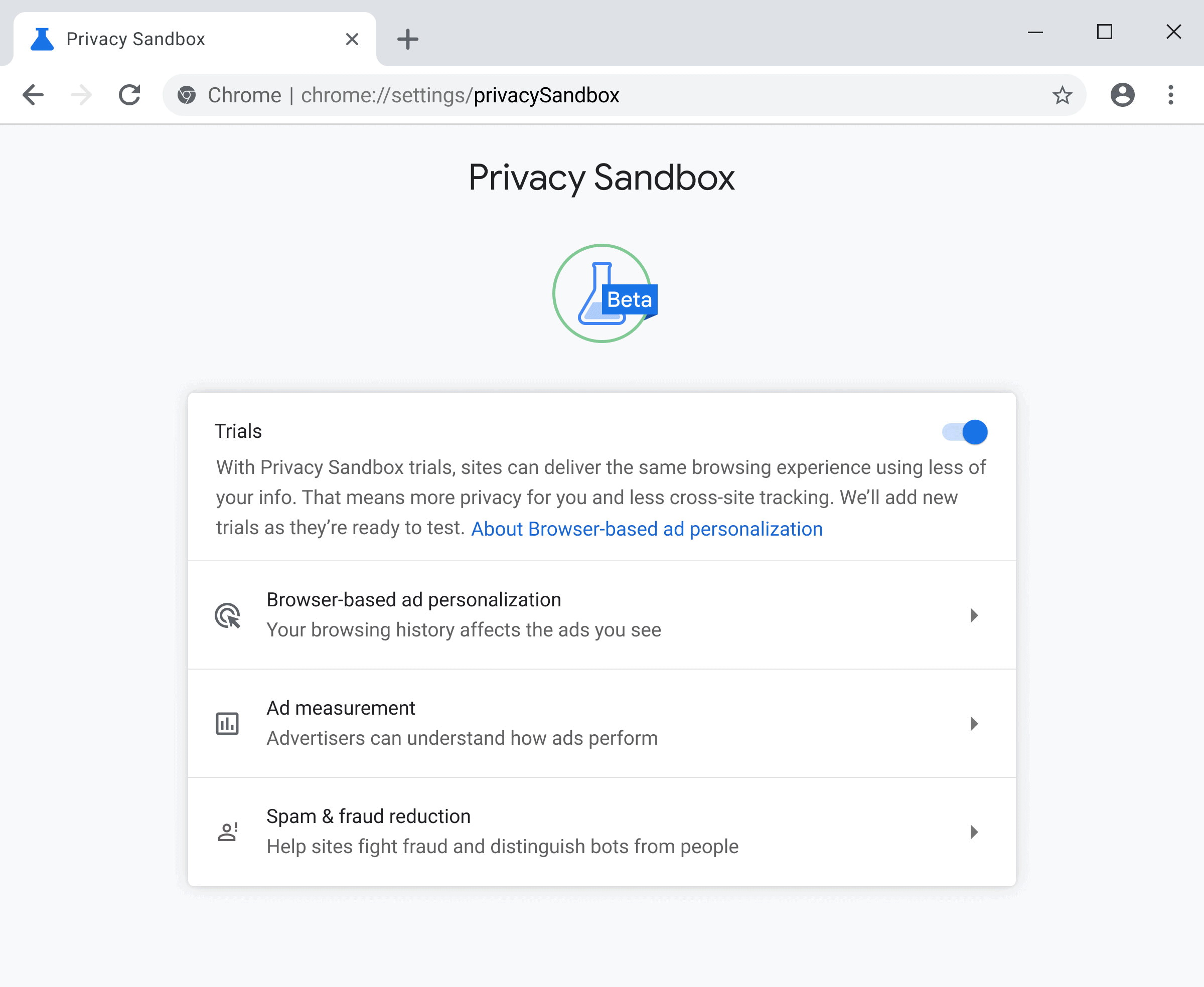This screenshot has width=1204, height=987.
Task: Click the spam & fraud person icon
Action: pos(227,832)
